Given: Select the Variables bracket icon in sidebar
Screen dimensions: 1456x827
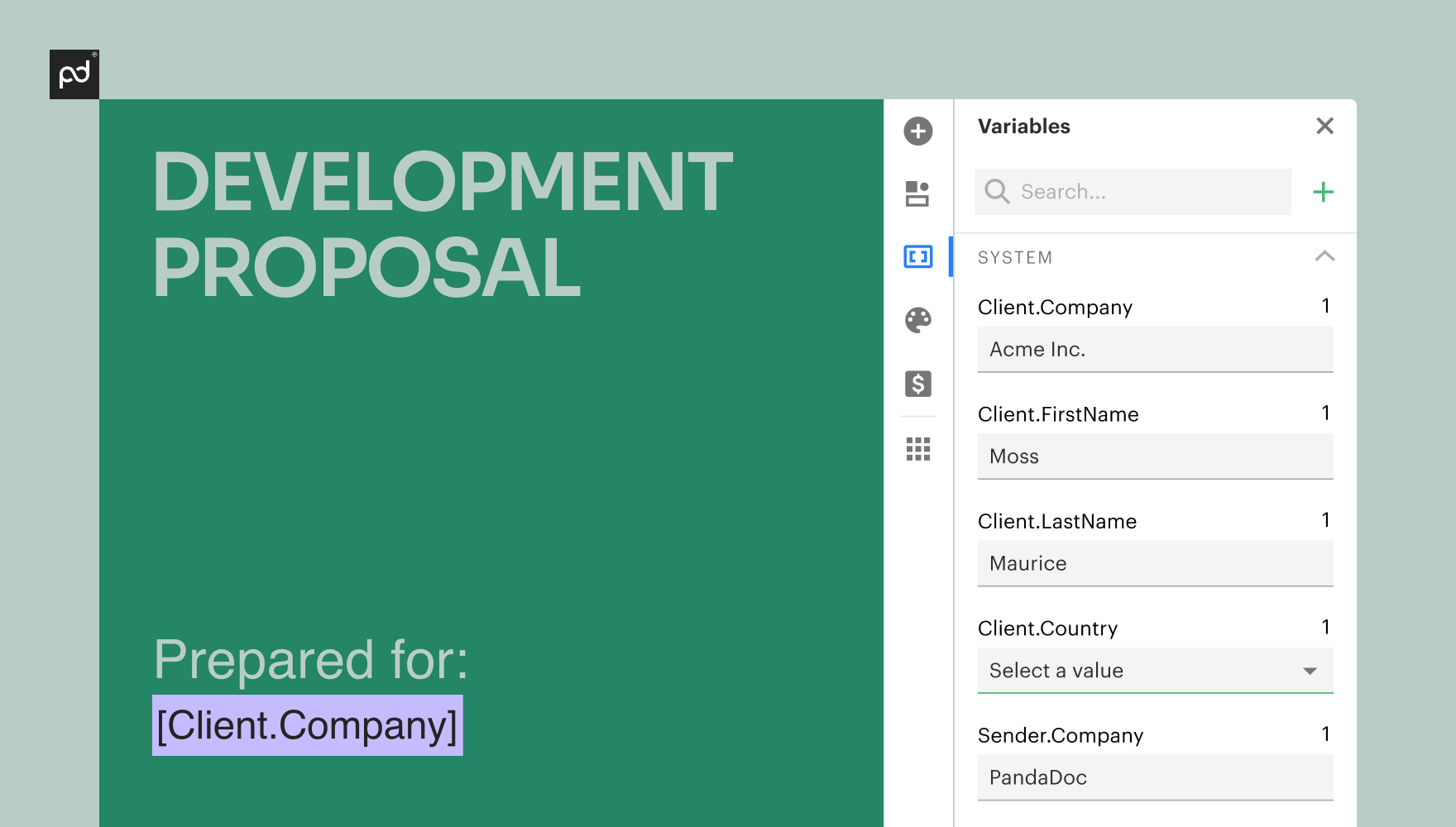Looking at the screenshot, I should tap(917, 256).
